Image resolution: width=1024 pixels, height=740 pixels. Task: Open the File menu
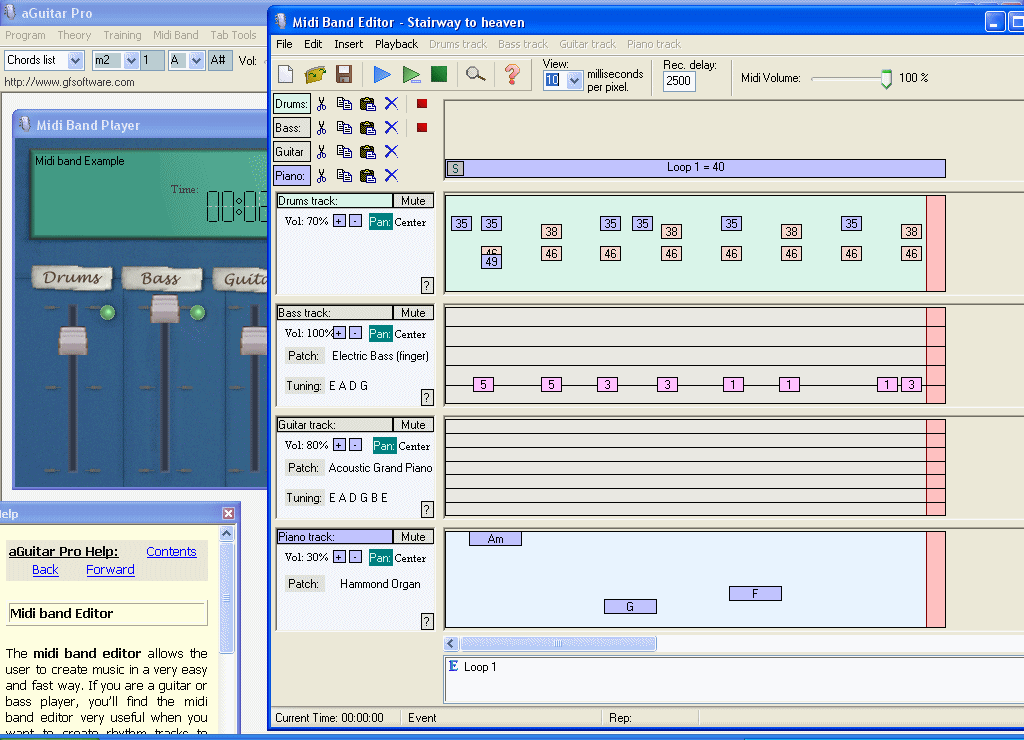(284, 44)
